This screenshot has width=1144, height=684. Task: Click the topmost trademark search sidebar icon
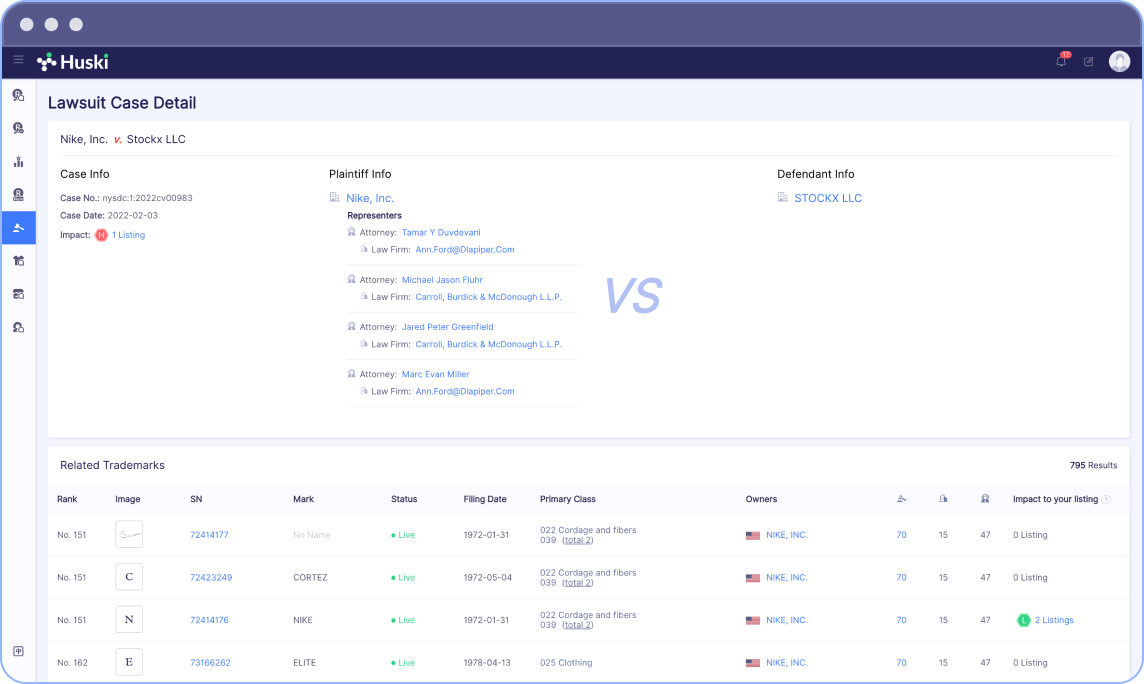tap(18, 95)
